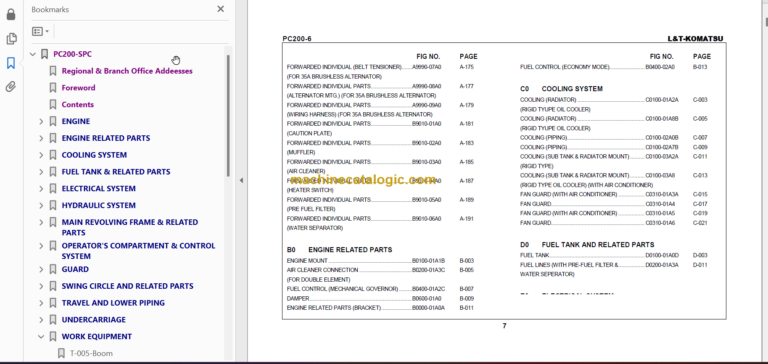Open the bookmark options dropdown menu

click(x=40, y=31)
